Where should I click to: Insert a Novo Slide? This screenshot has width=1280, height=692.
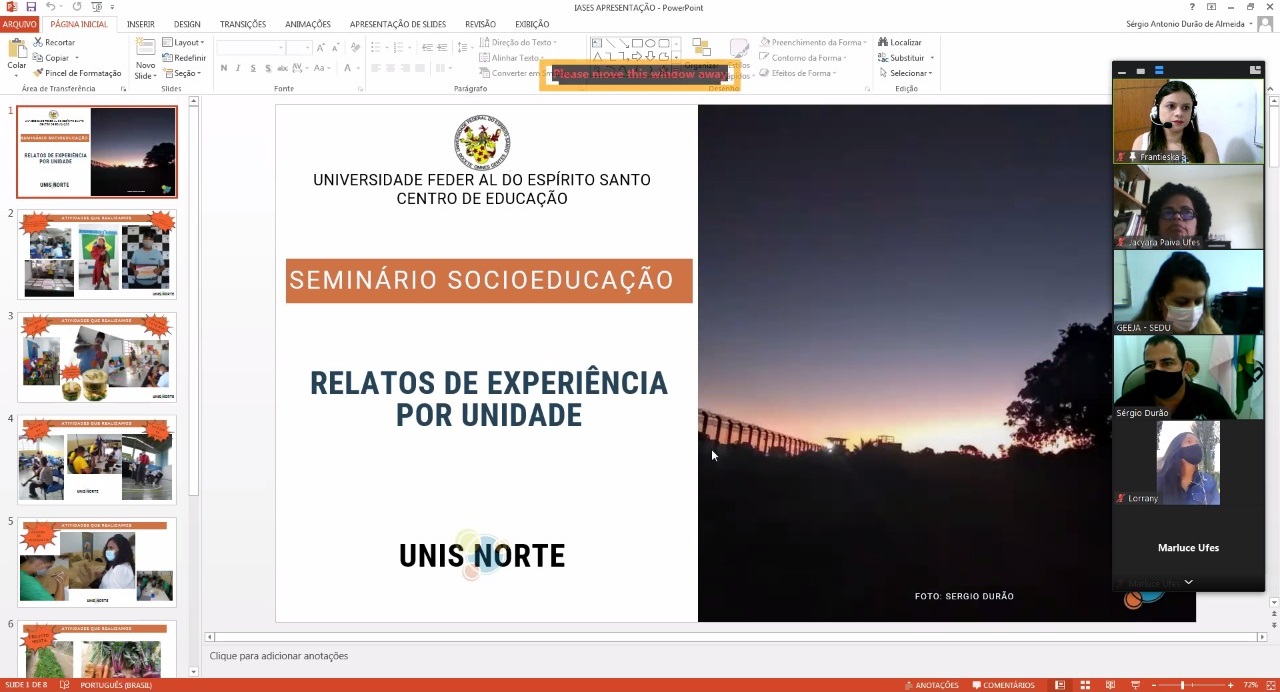pos(146,58)
